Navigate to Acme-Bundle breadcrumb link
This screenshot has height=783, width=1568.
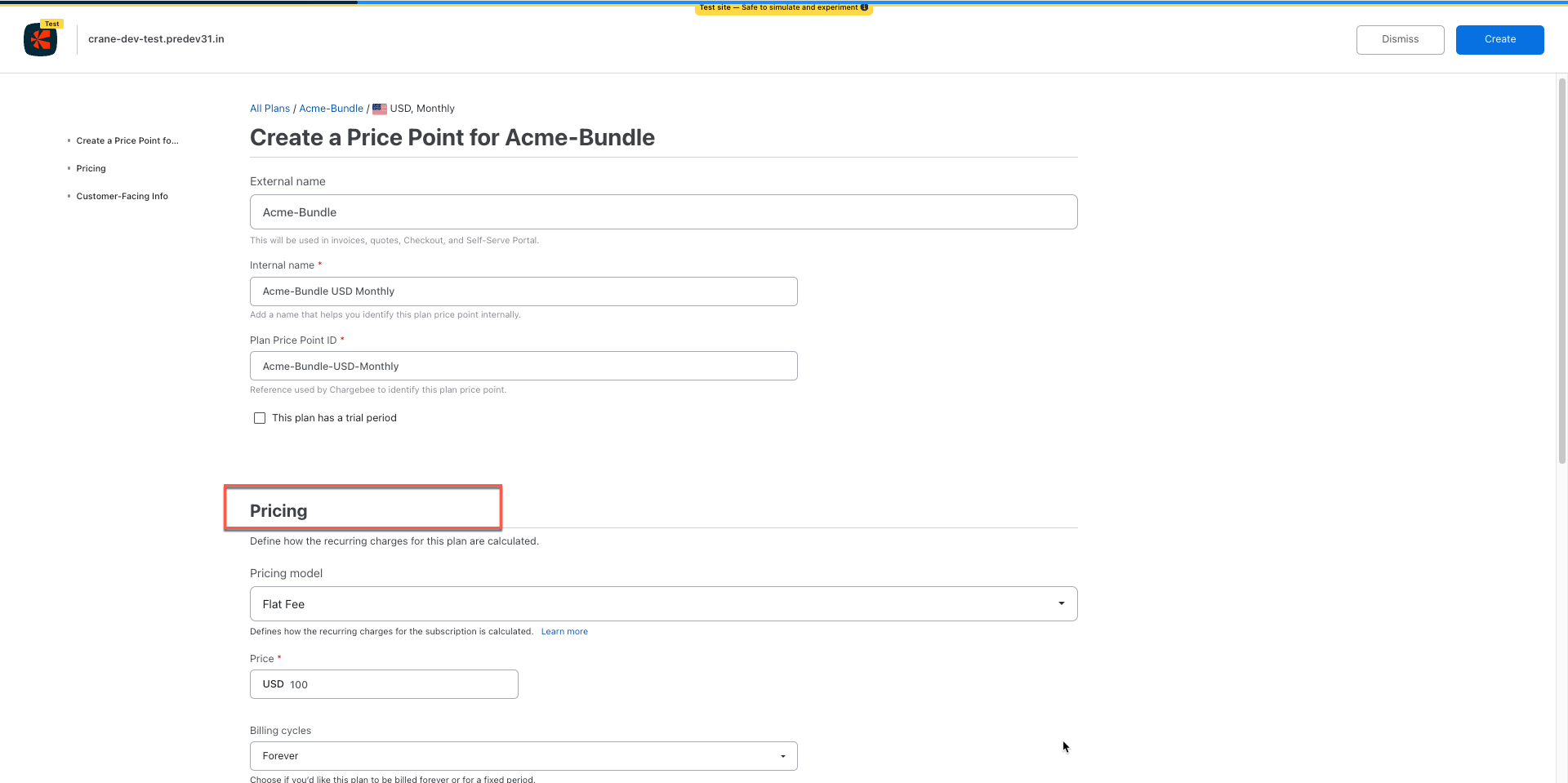[x=331, y=109]
